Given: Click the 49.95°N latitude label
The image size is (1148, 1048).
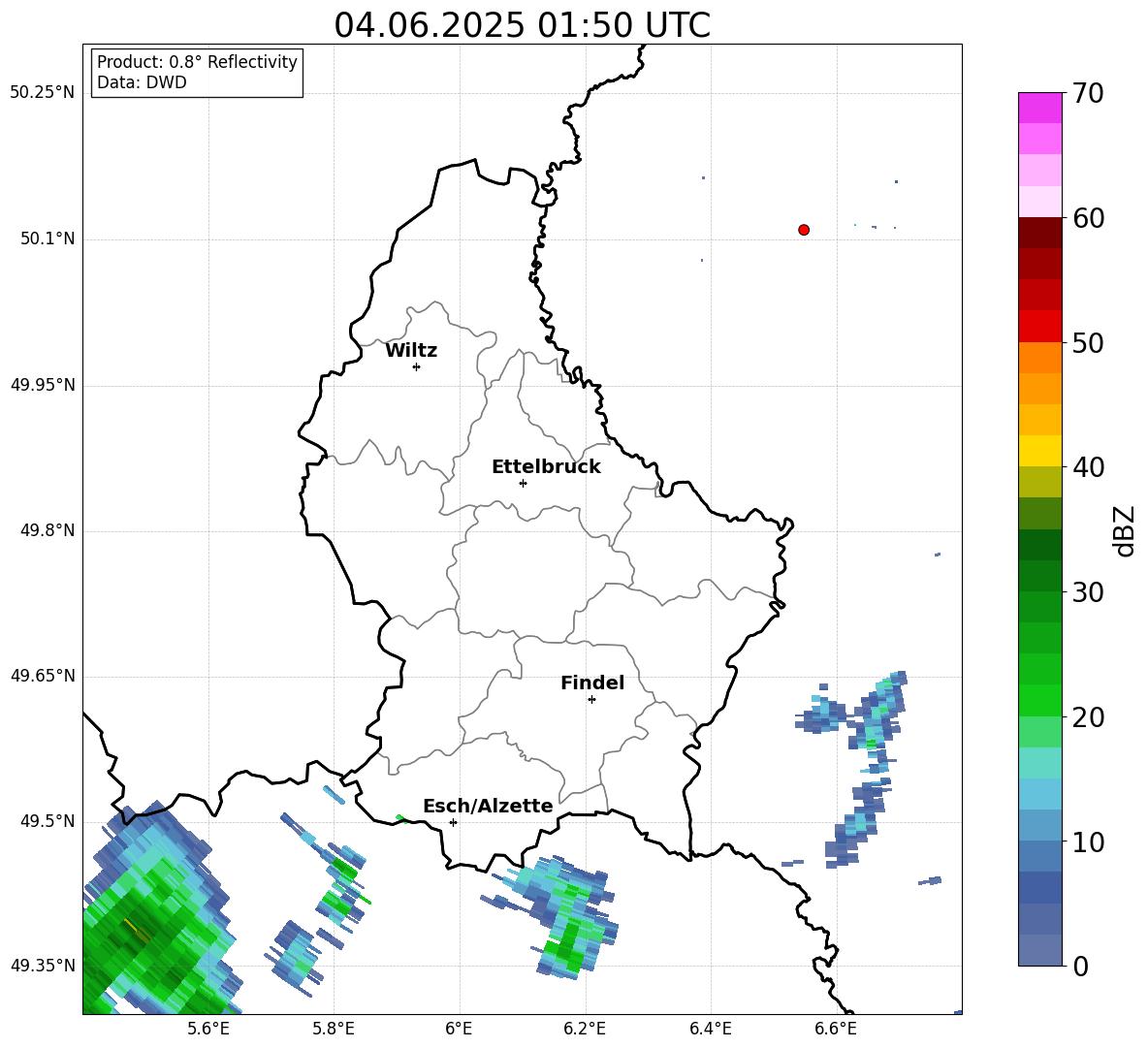Looking at the screenshot, I should pyautogui.click(x=43, y=385).
